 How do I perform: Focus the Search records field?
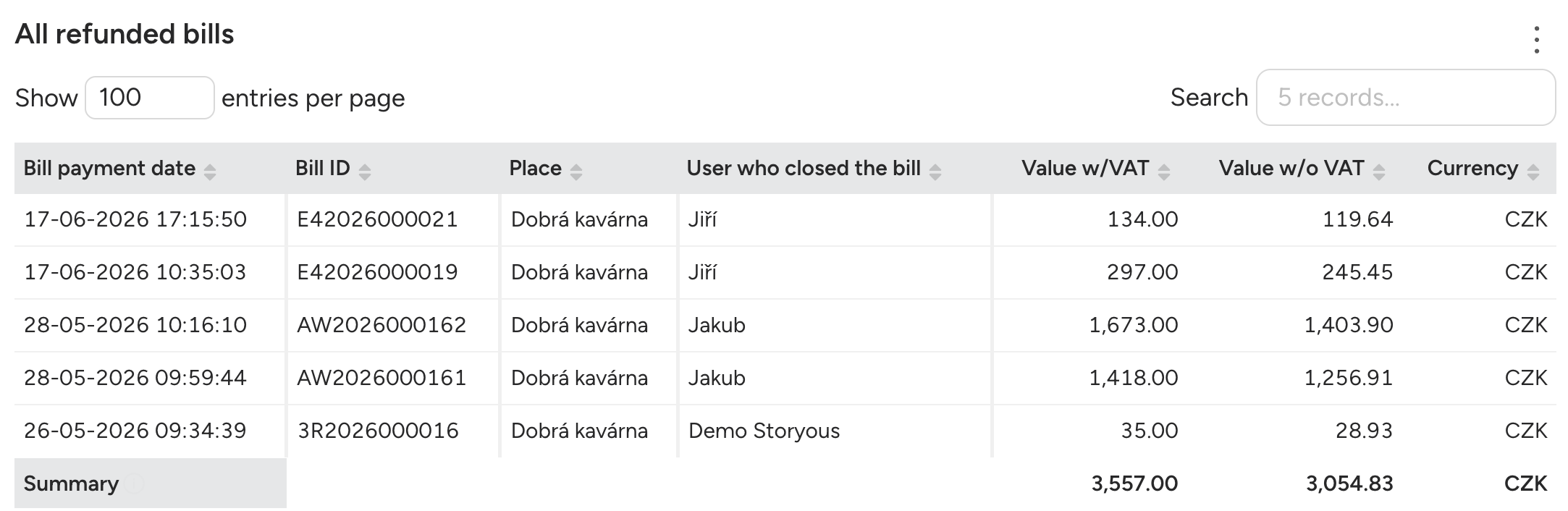[1406, 98]
